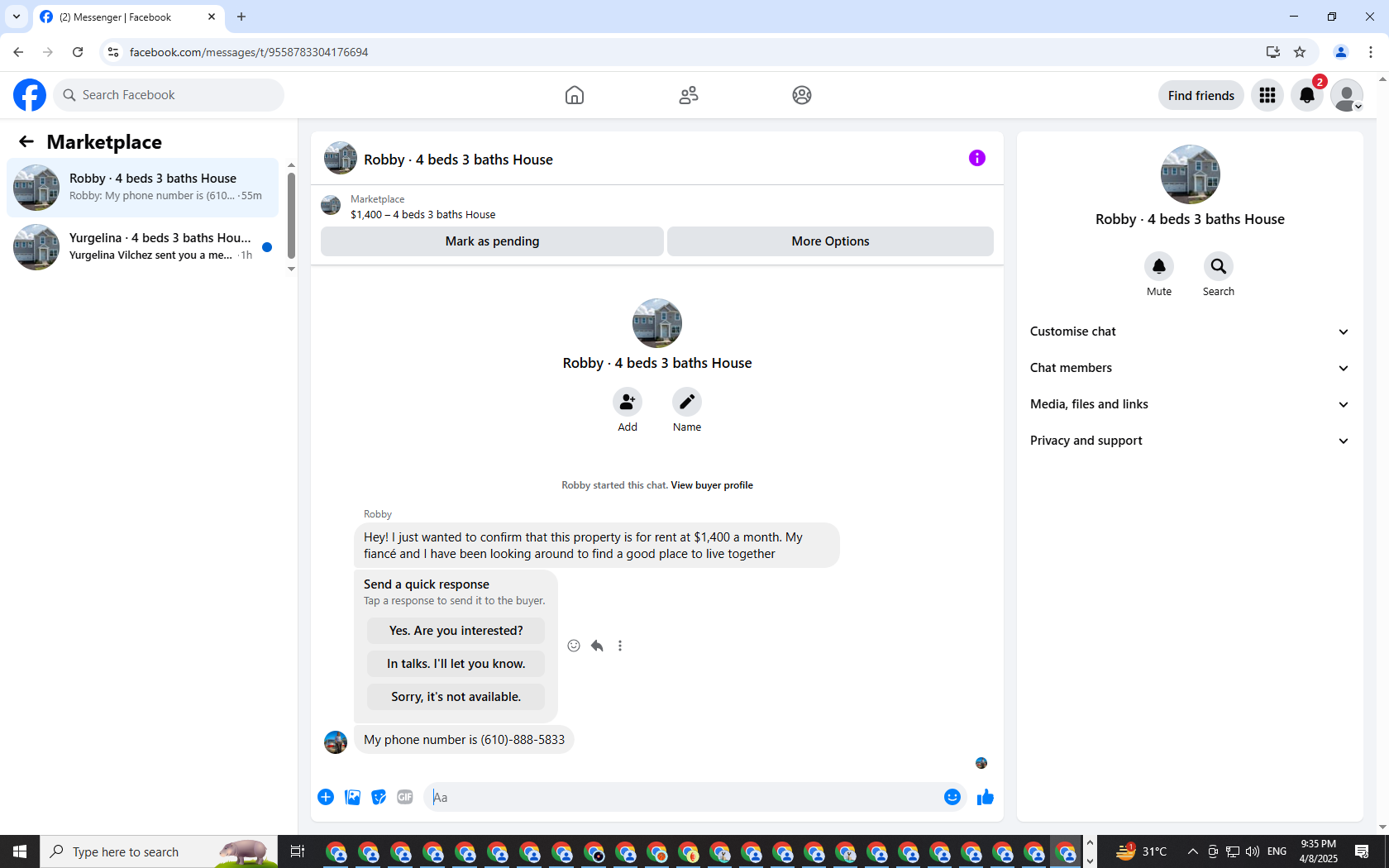
Task: Edit the chat Name pencil icon
Action: point(687,402)
